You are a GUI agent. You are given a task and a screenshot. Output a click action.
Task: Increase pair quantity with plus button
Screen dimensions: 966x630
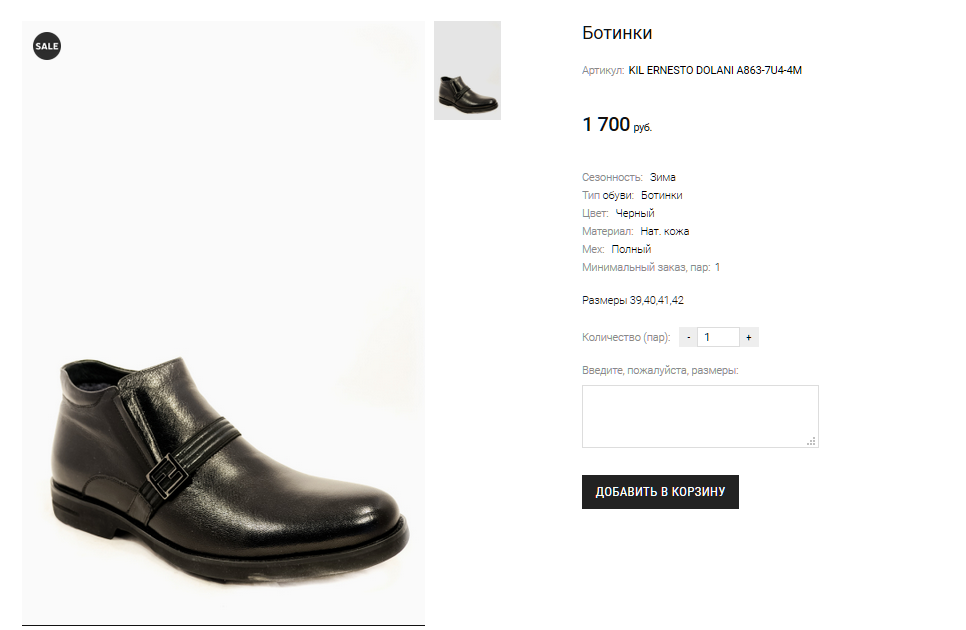pos(748,338)
